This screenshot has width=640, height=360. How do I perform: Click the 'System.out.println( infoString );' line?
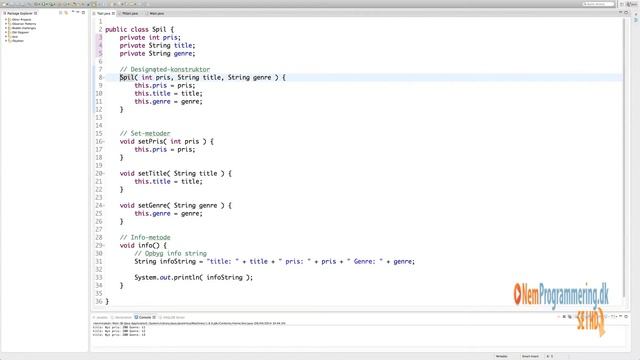[193, 278]
